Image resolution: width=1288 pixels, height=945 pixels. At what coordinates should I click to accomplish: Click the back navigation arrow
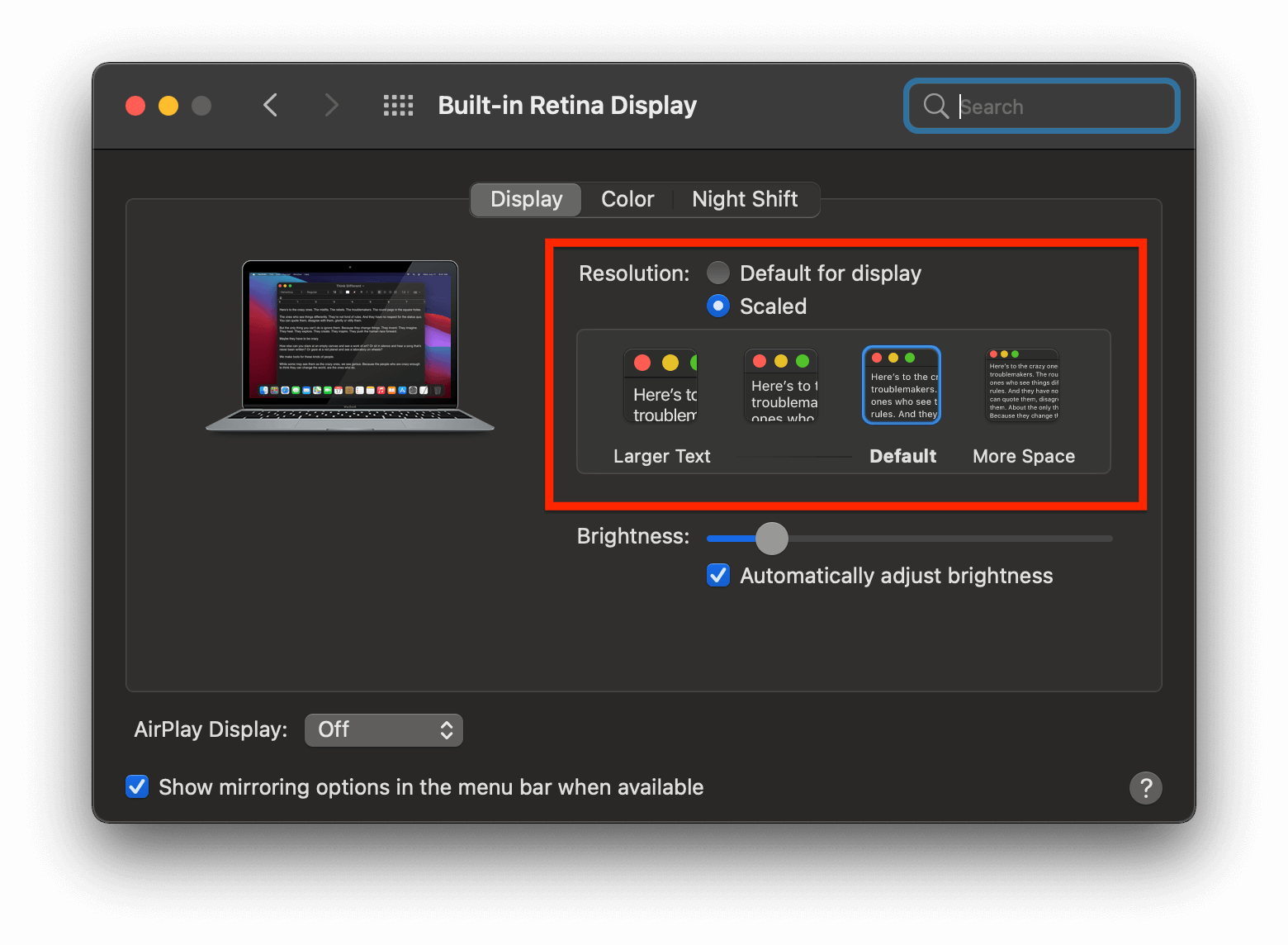pyautogui.click(x=271, y=105)
